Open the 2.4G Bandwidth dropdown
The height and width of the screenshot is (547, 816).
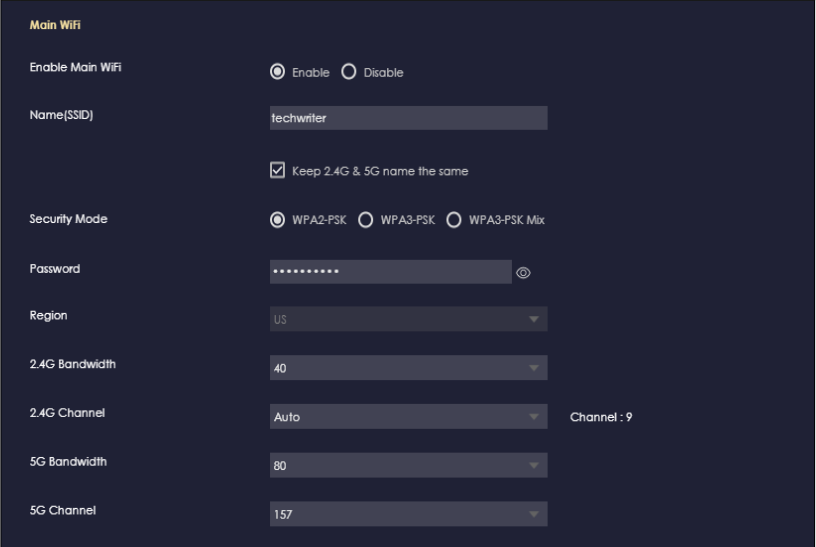point(408,368)
